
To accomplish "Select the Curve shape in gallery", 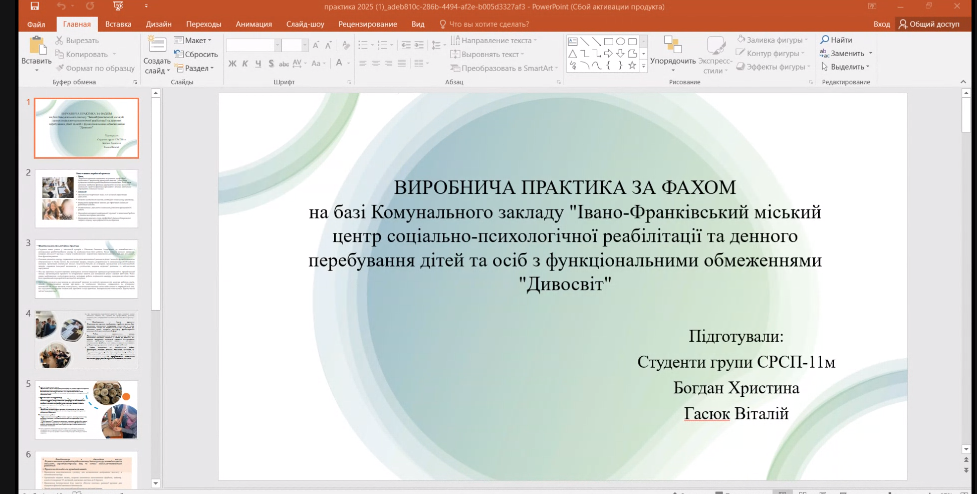I will tap(597, 65).
